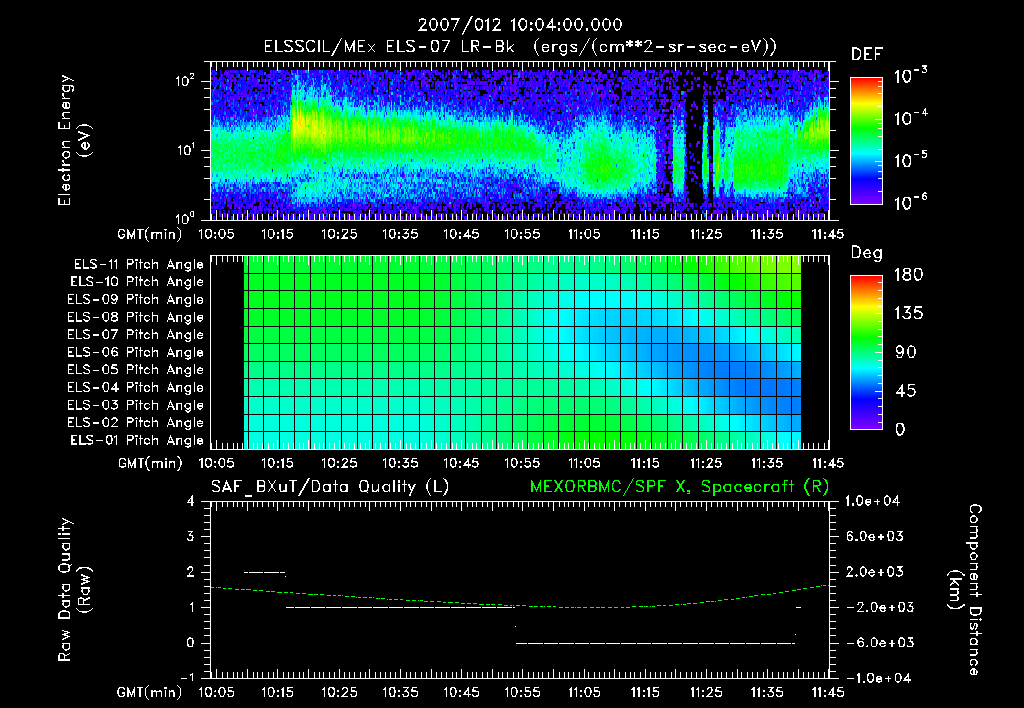Select the ELS-05 Pitch Angle row label

[136, 370]
